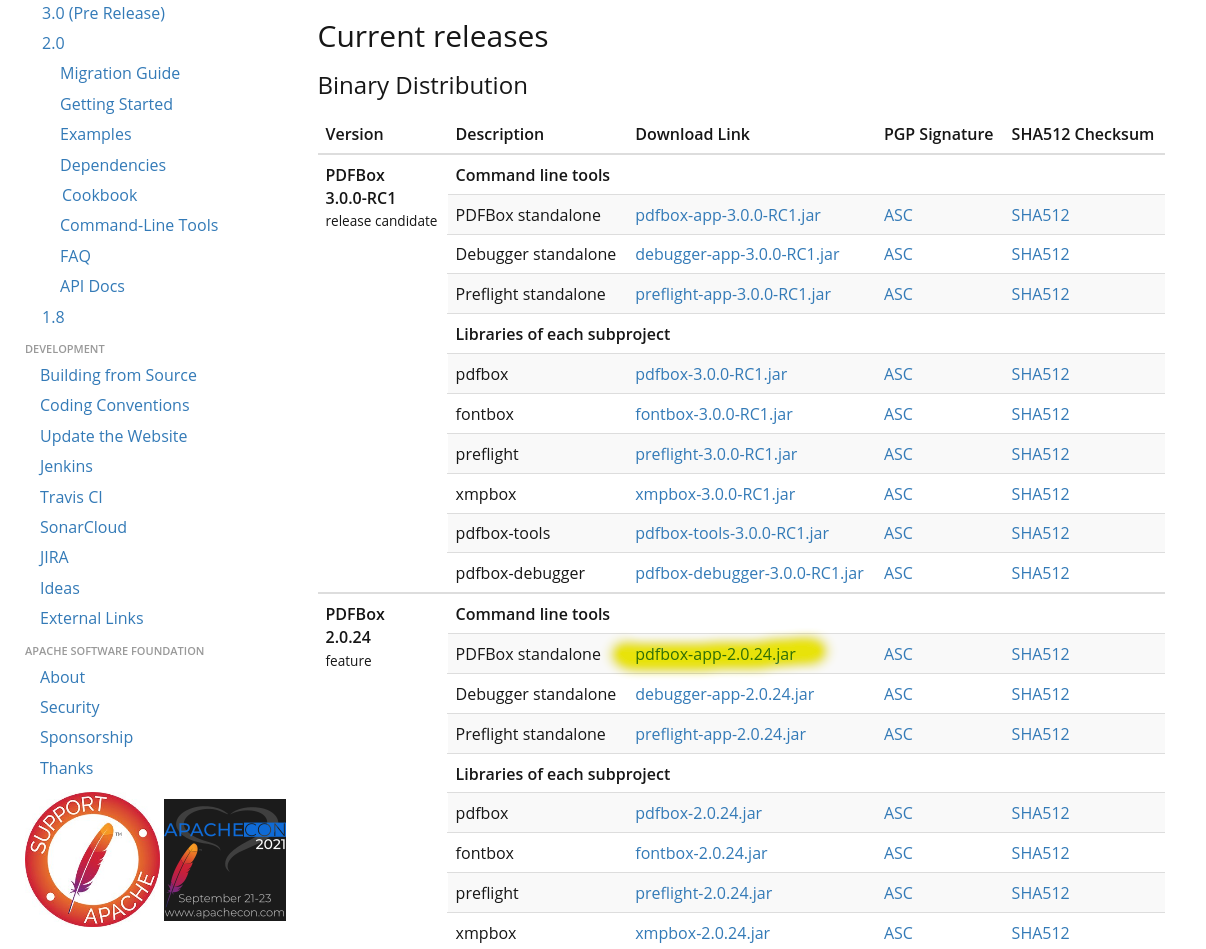Open ASC signature for fontbox-3.0.0-RC1.jar
This screenshot has height=949, width=1206.
[x=898, y=414]
